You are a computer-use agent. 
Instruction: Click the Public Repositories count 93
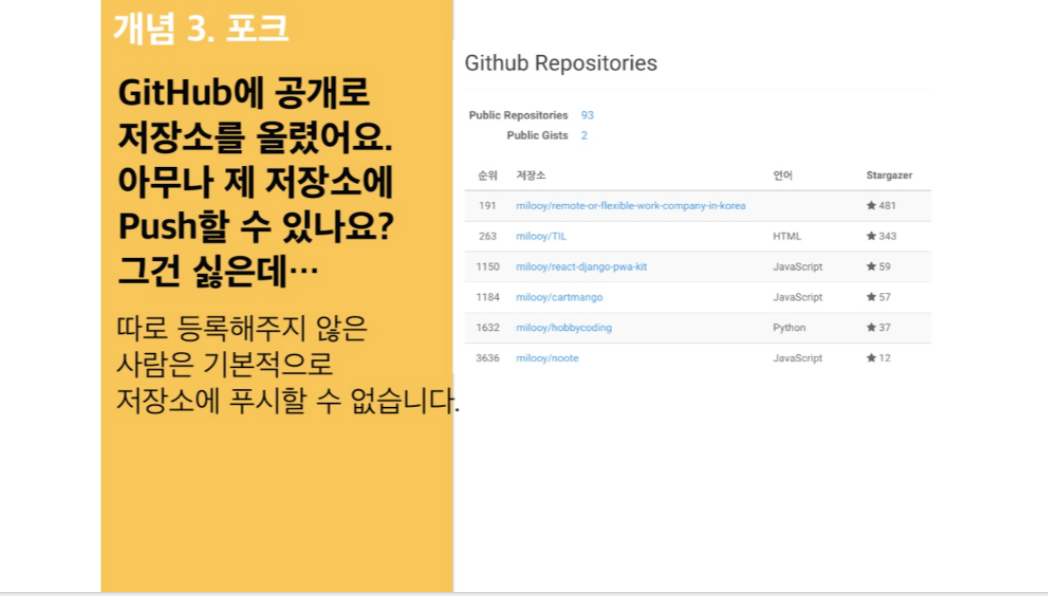click(x=587, y=115)
